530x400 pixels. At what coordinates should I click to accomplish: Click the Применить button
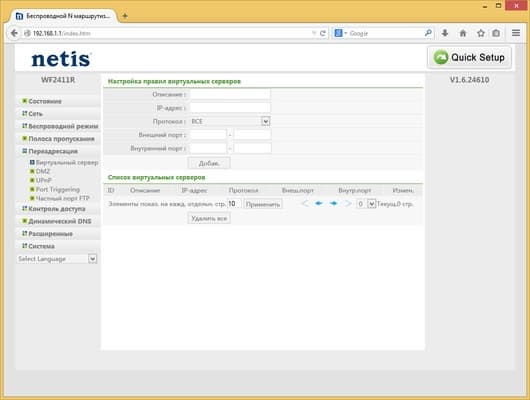click(263, 204)
